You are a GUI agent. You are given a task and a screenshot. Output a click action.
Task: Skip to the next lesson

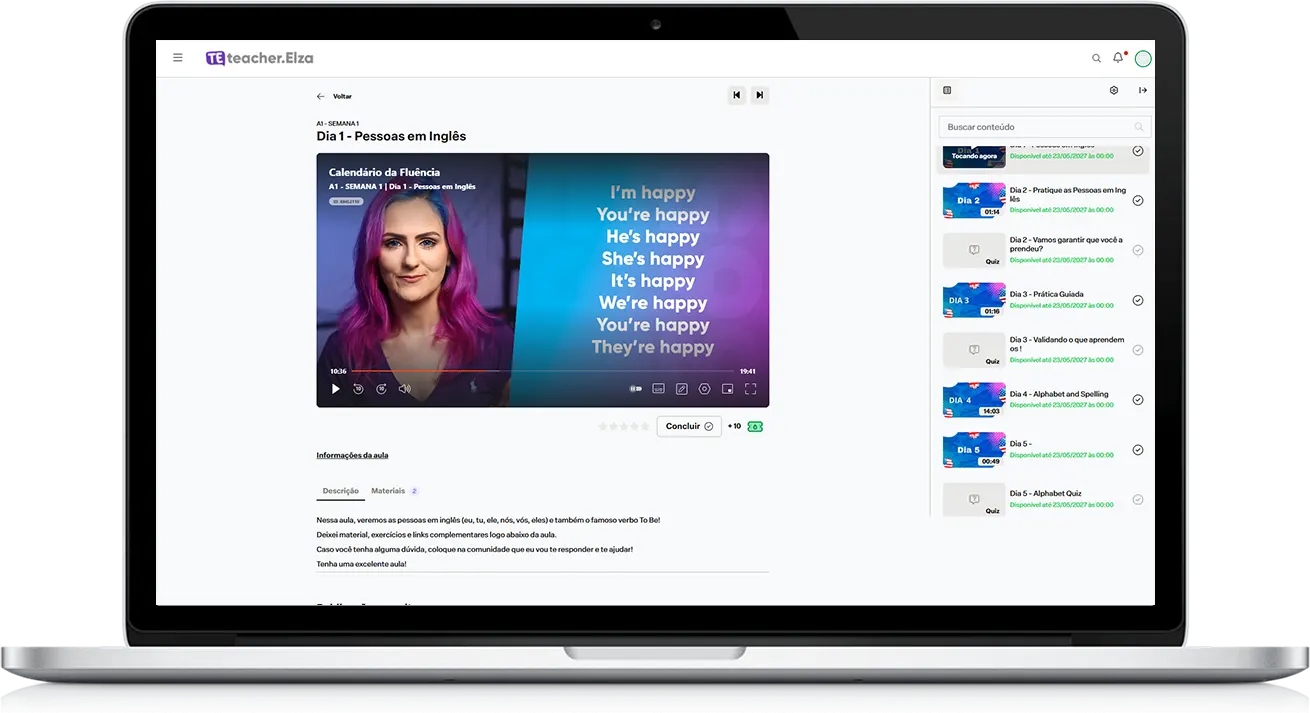point(760,95)
